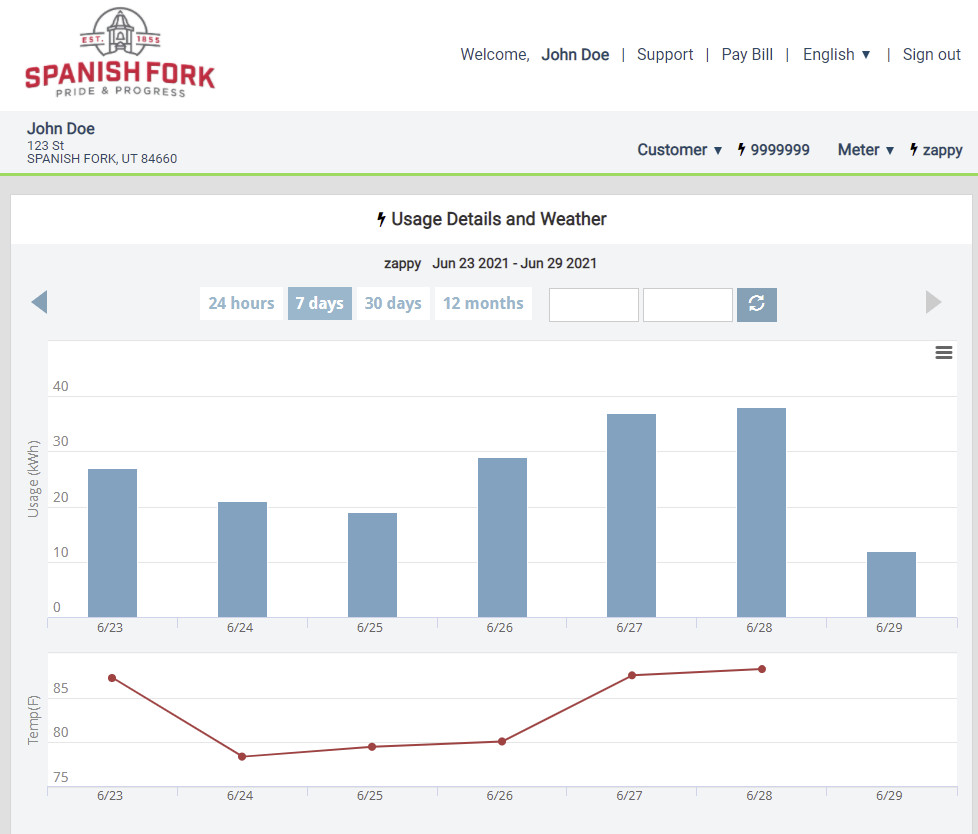Expand the Meter dropdown
978x834 pixels.
click(865, 150)
